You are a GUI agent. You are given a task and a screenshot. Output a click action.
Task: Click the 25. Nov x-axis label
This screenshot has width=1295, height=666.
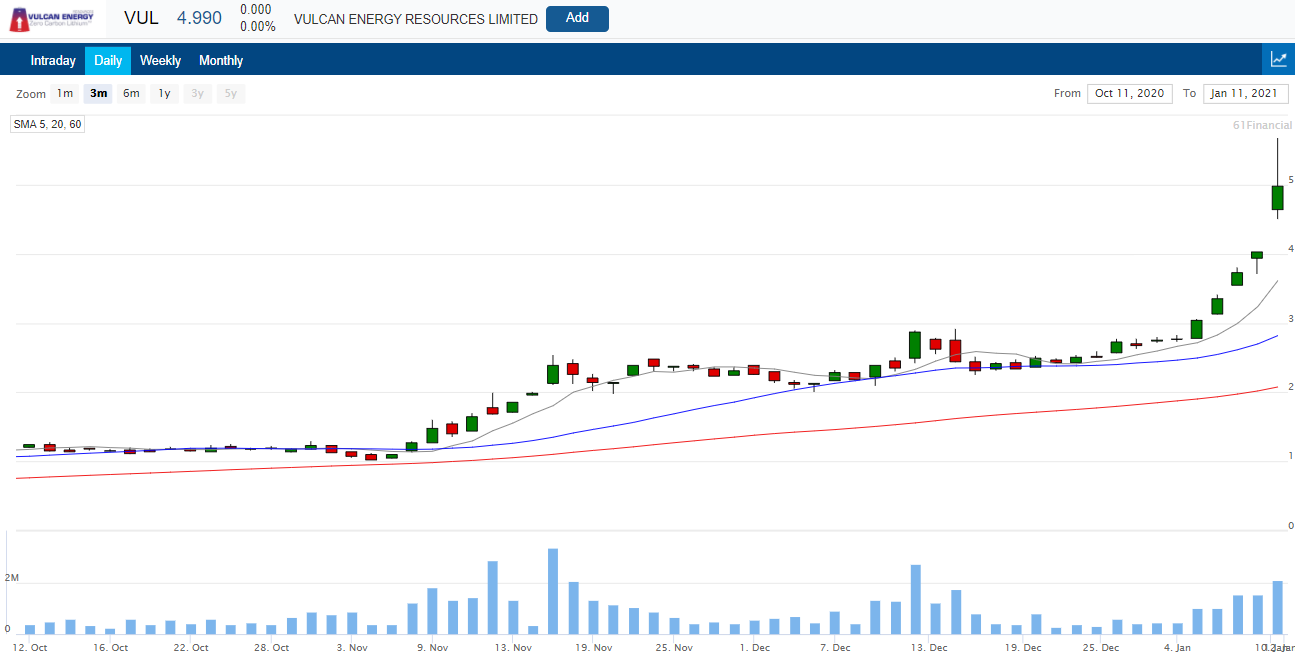(x=675, y=647)
